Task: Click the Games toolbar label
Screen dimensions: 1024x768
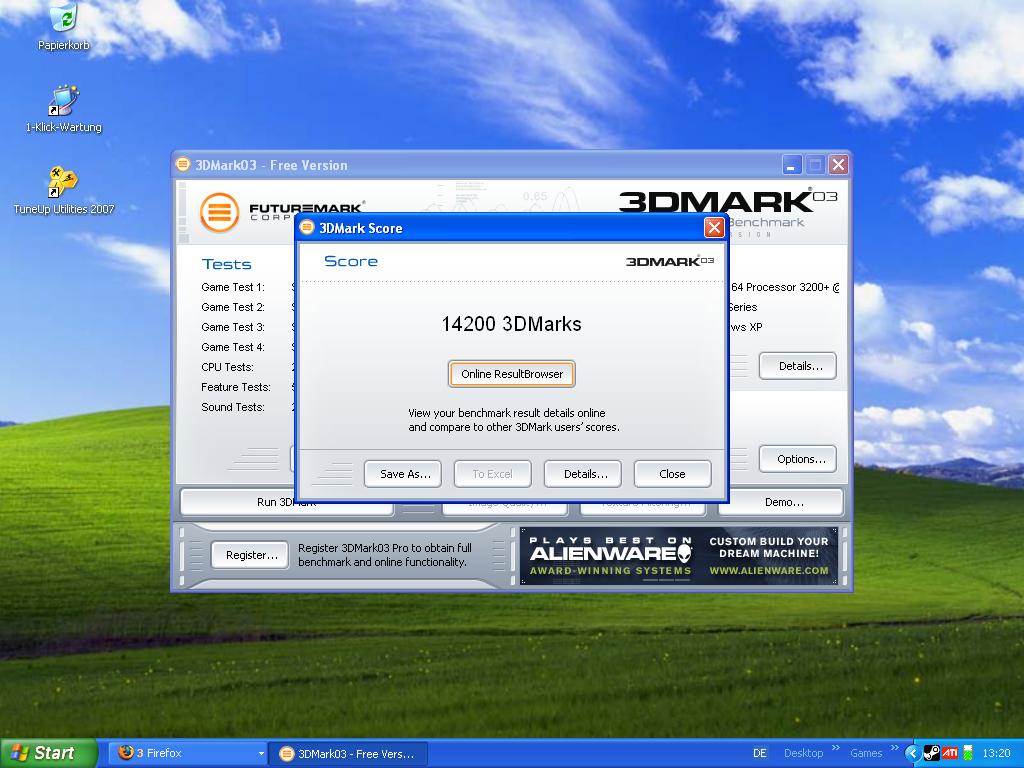Action: point(866,753)
